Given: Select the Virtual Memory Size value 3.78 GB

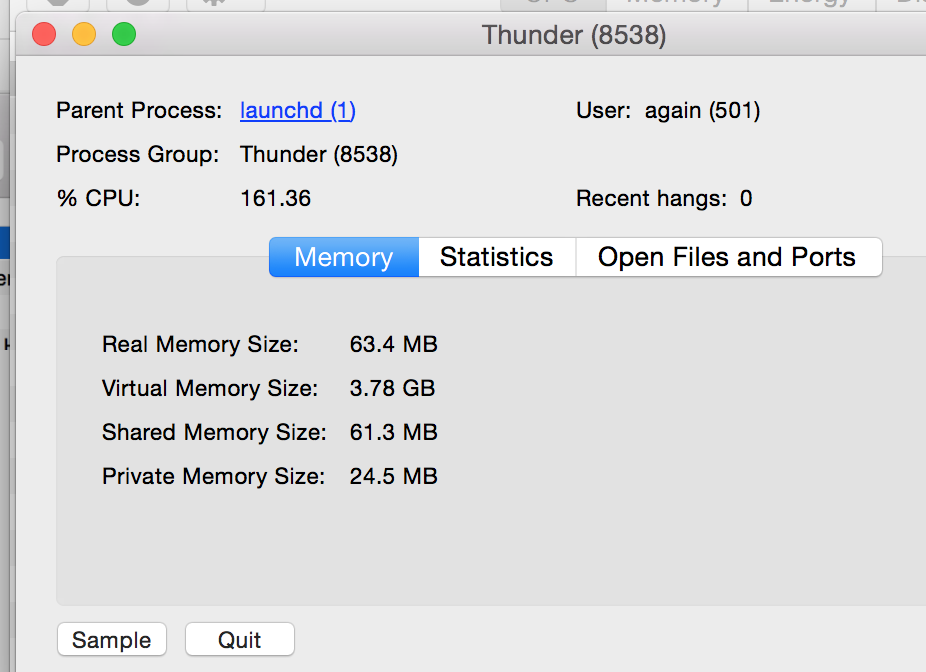Looking at the screenshot, I should (x=392, y=388).
